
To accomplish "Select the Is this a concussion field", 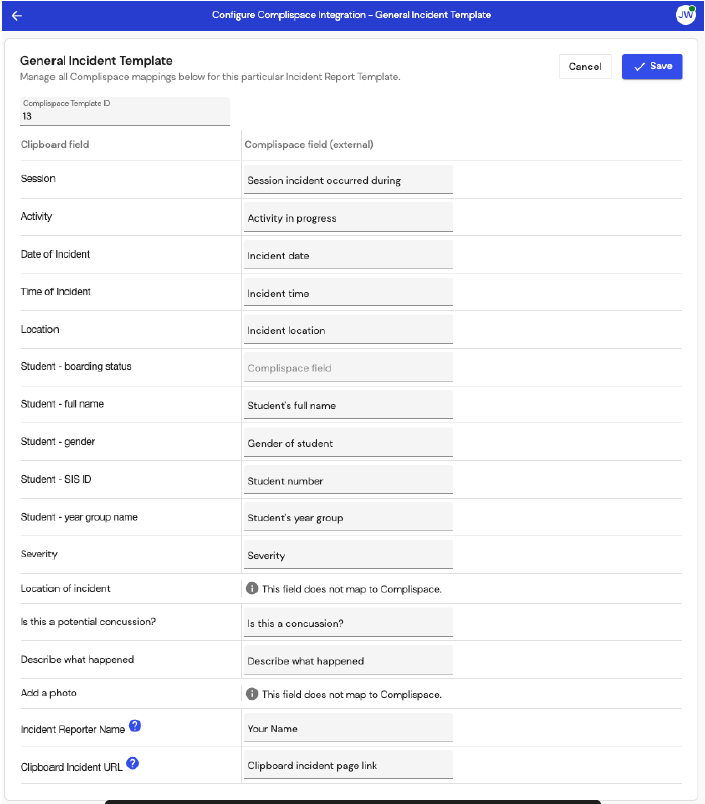I will [347, 622].
